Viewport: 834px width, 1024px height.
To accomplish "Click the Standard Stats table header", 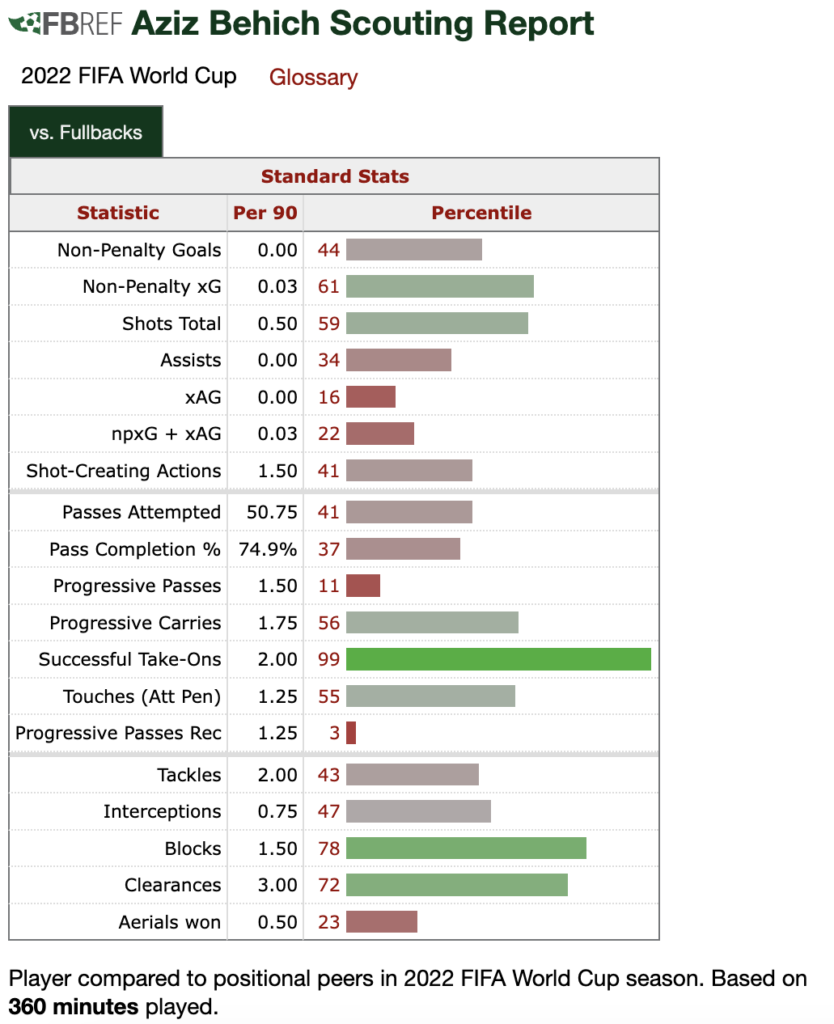I will 334,176.
